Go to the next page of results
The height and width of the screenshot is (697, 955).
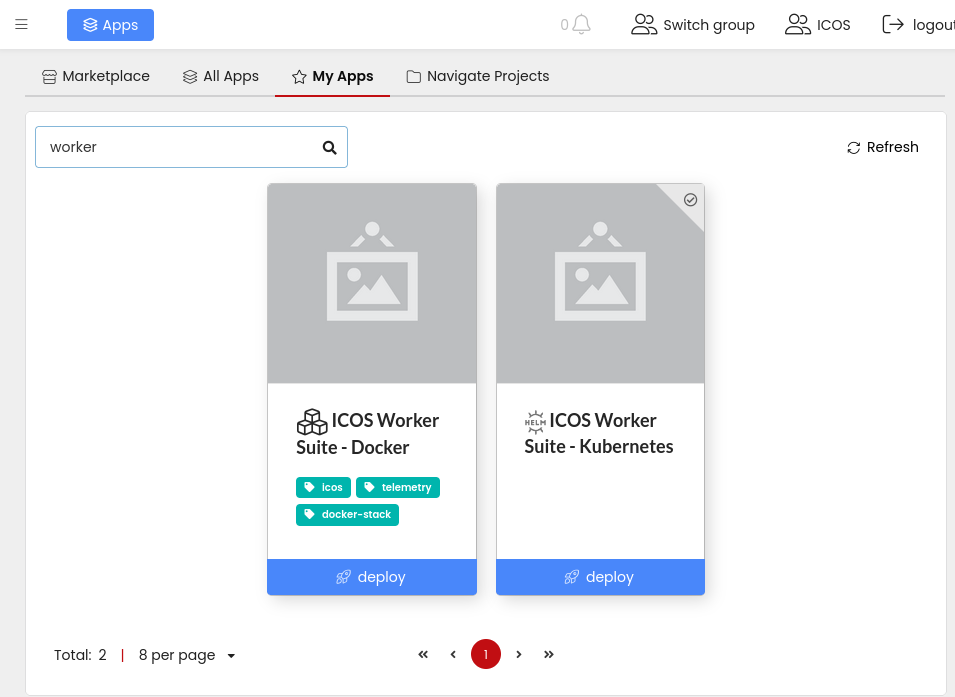[x=519, y=654]
